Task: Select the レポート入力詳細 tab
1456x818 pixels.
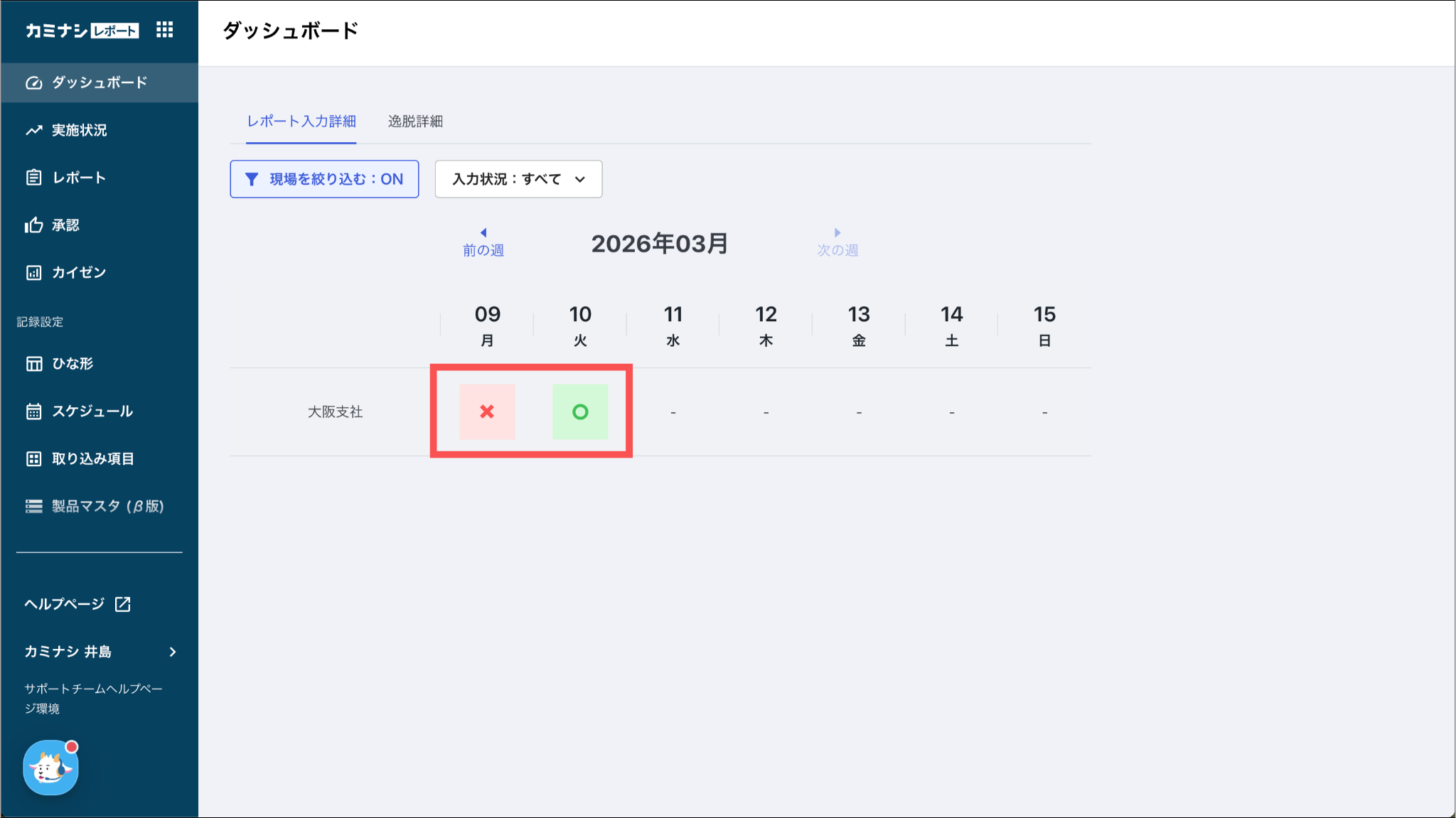Action: [x=301, y=122]
